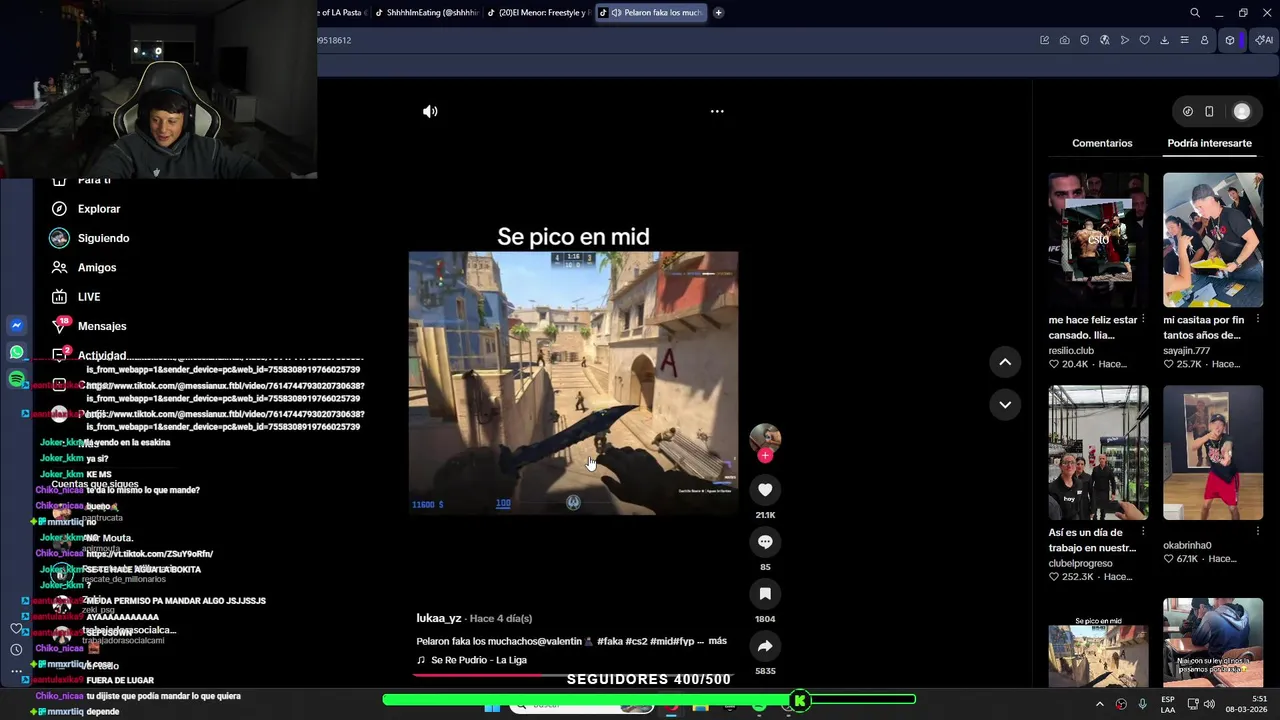Open options menu for sayajin.777 video card
This screenshot has height=720, width=1280.
(1258, 320)
